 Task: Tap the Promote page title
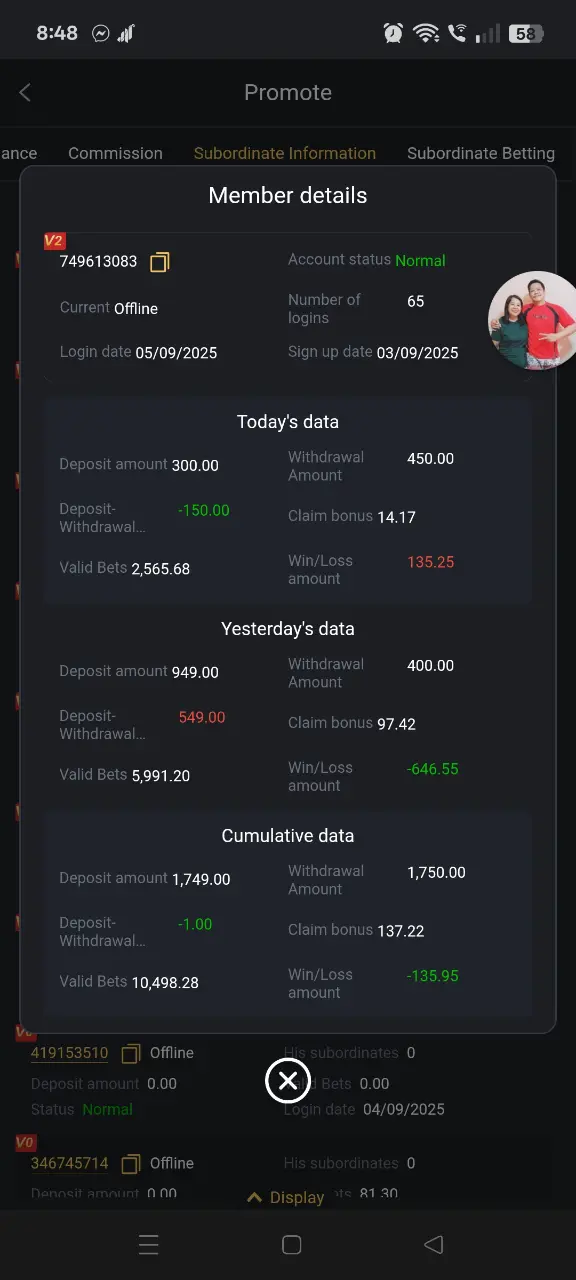coord(288,92)
